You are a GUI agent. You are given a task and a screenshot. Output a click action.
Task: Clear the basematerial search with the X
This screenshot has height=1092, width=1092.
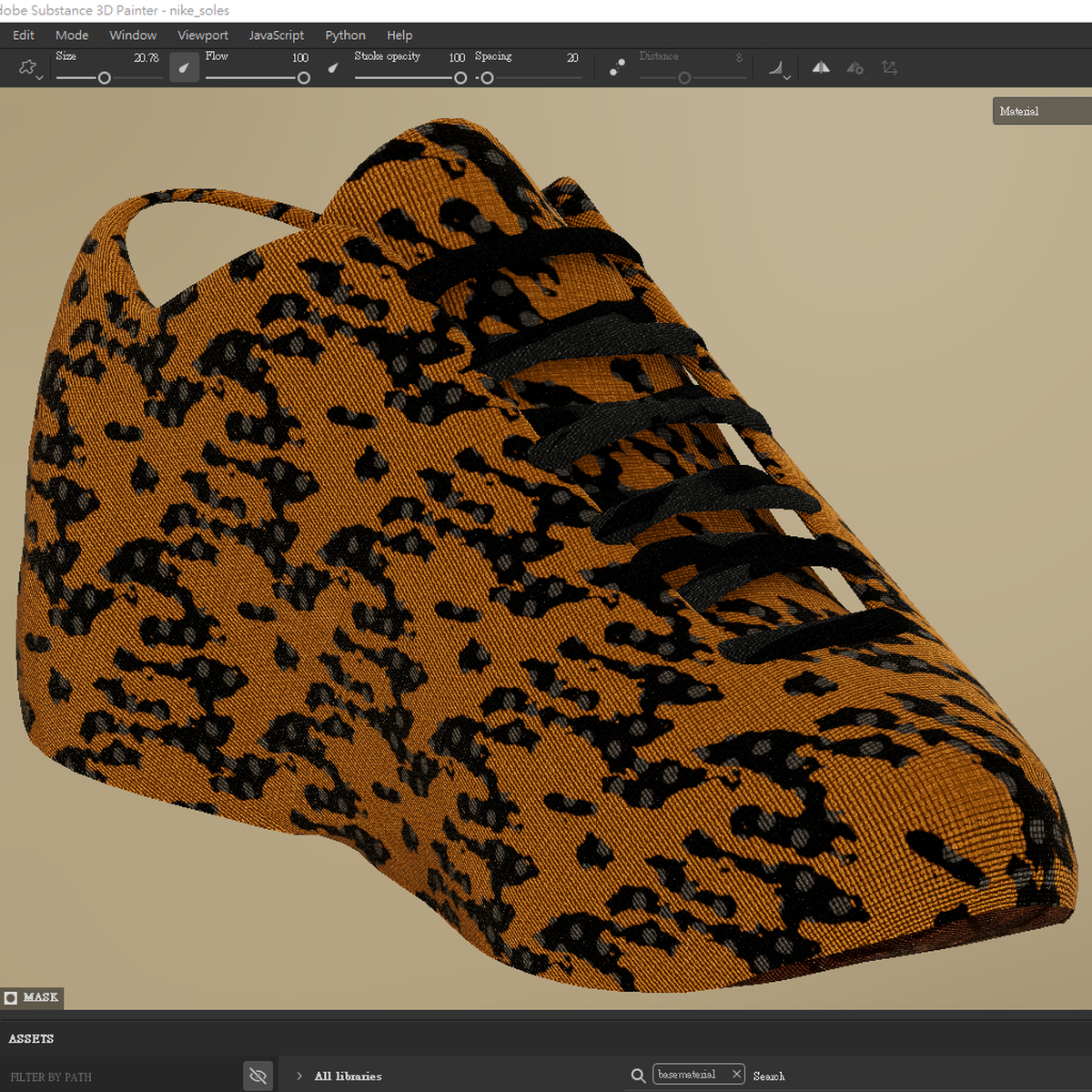pyautogui.click(x=736, y=1074)
